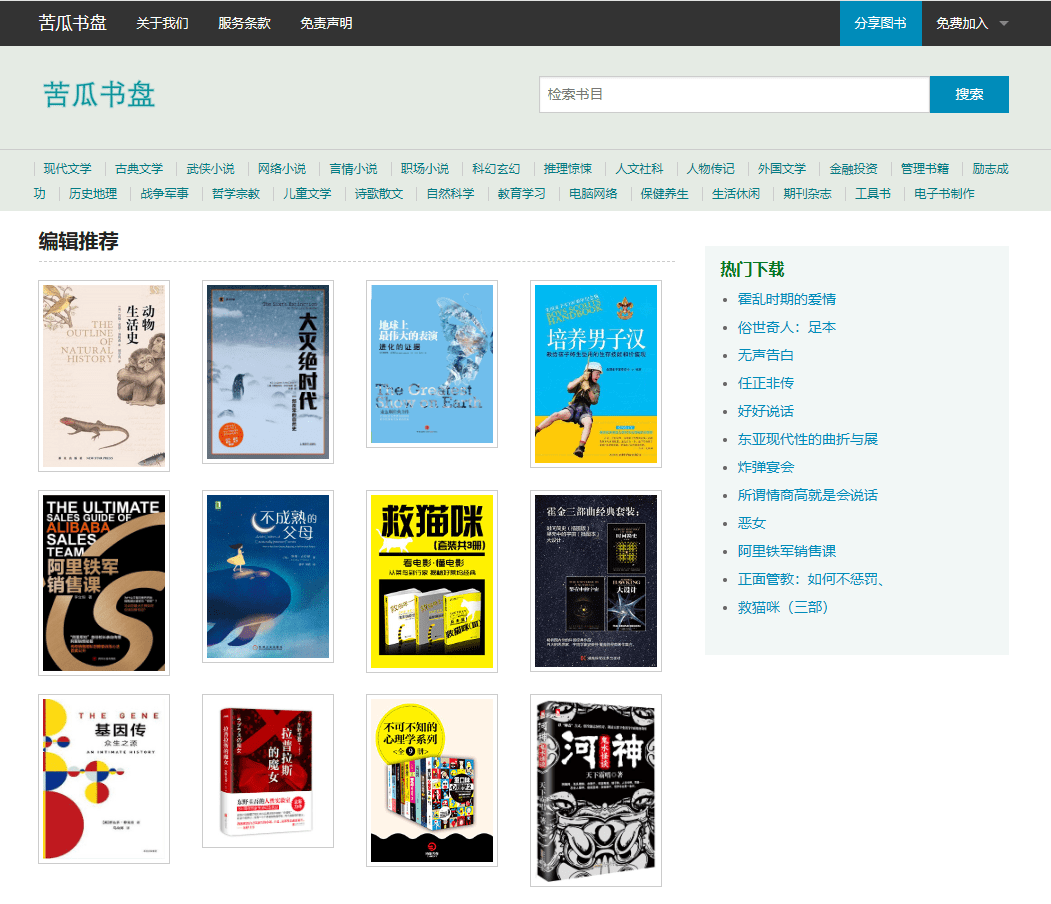Browse the 武侠小说 category
1051x904 pixels.
tap(210, 169)
